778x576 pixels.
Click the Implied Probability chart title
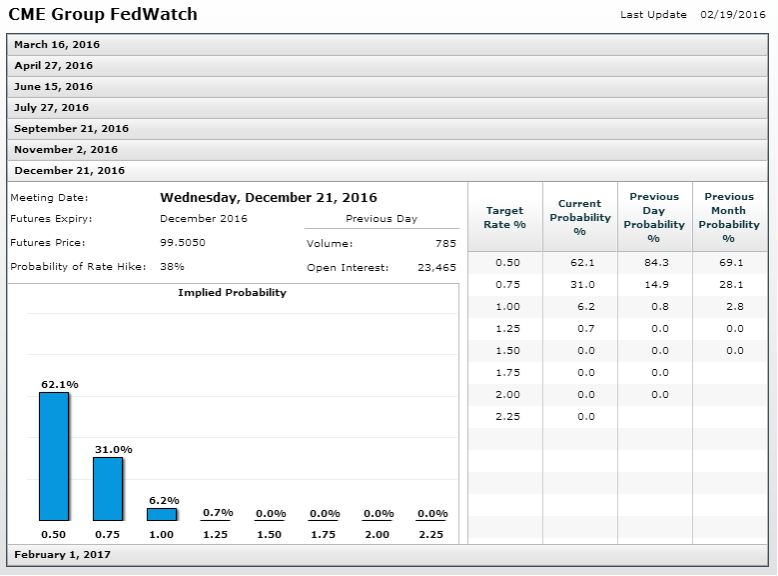[x=232, y=293]
